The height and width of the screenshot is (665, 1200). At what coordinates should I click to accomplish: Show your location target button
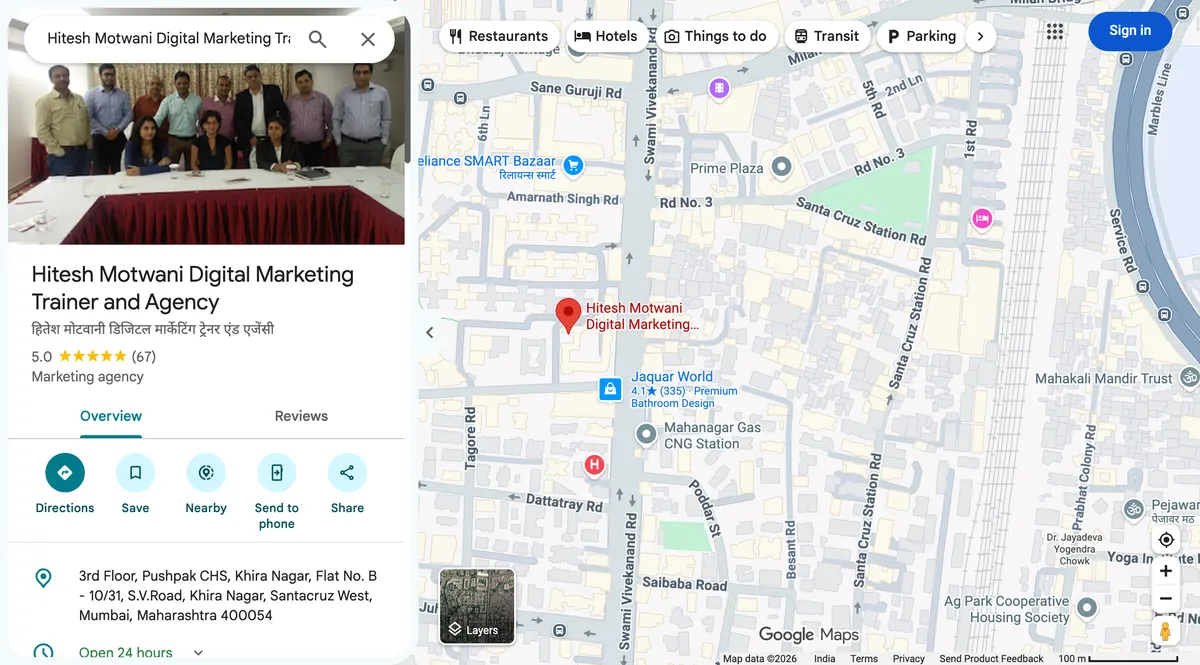[x=1166, y=540]
